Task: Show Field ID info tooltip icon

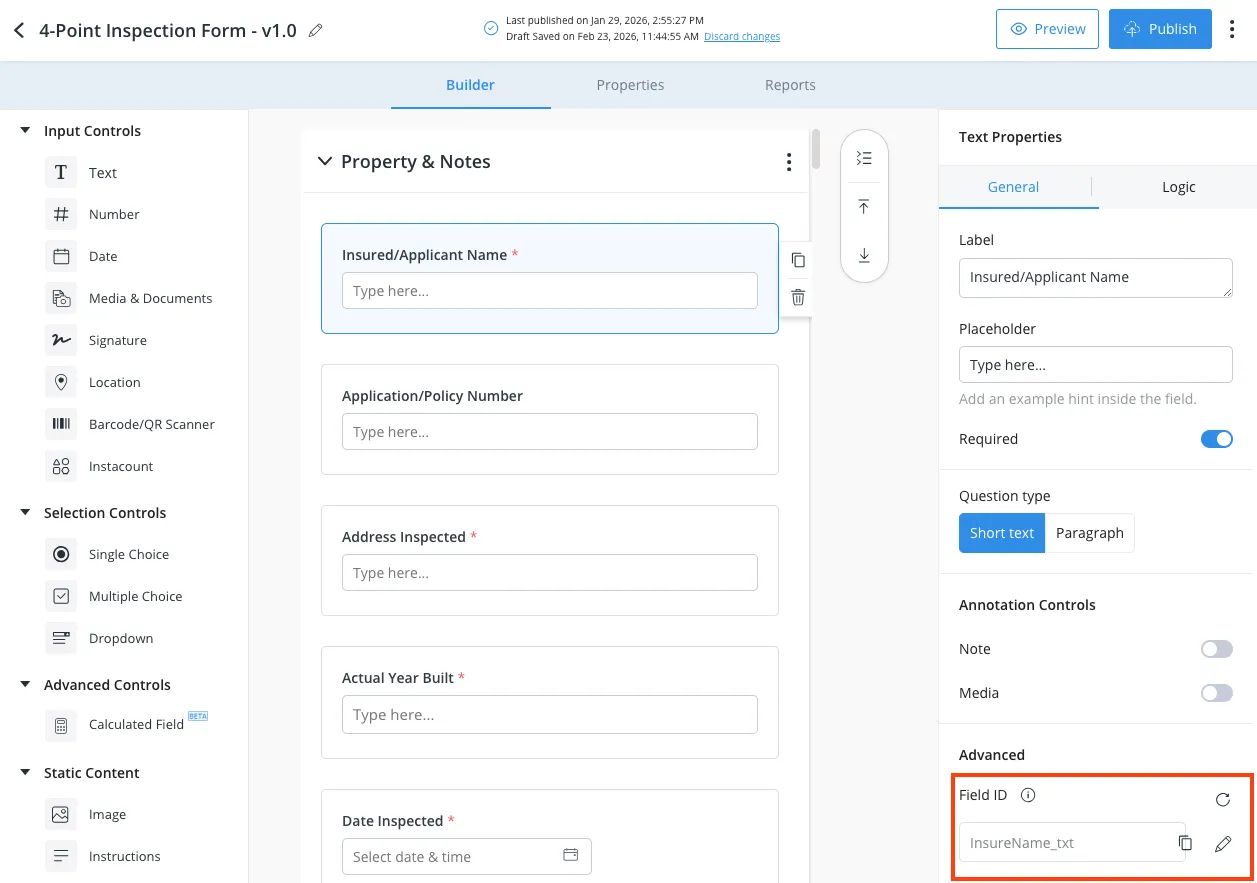Action: (1028, 796)
